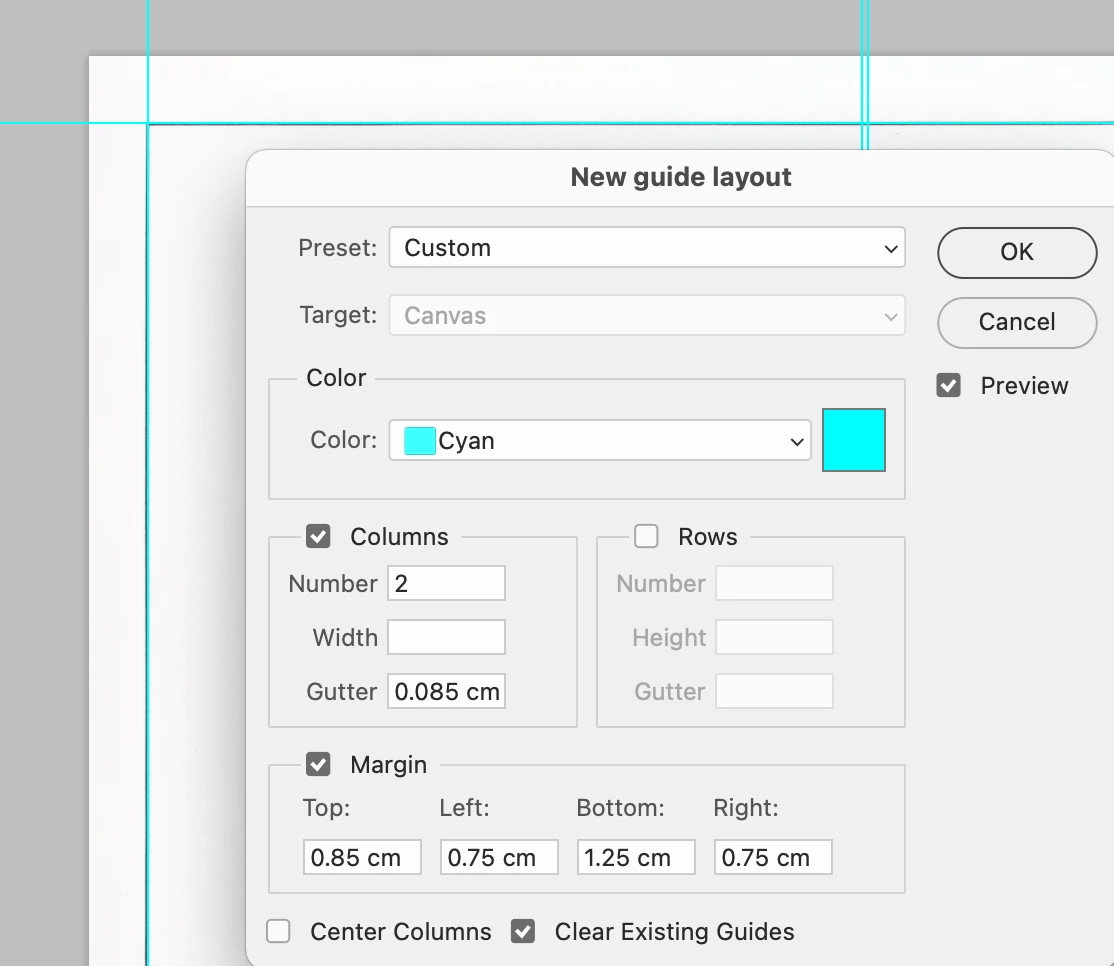Toggle the Preview checkbox
The height and width of the screenshot is (966, 1114).
tap(948, 386)
